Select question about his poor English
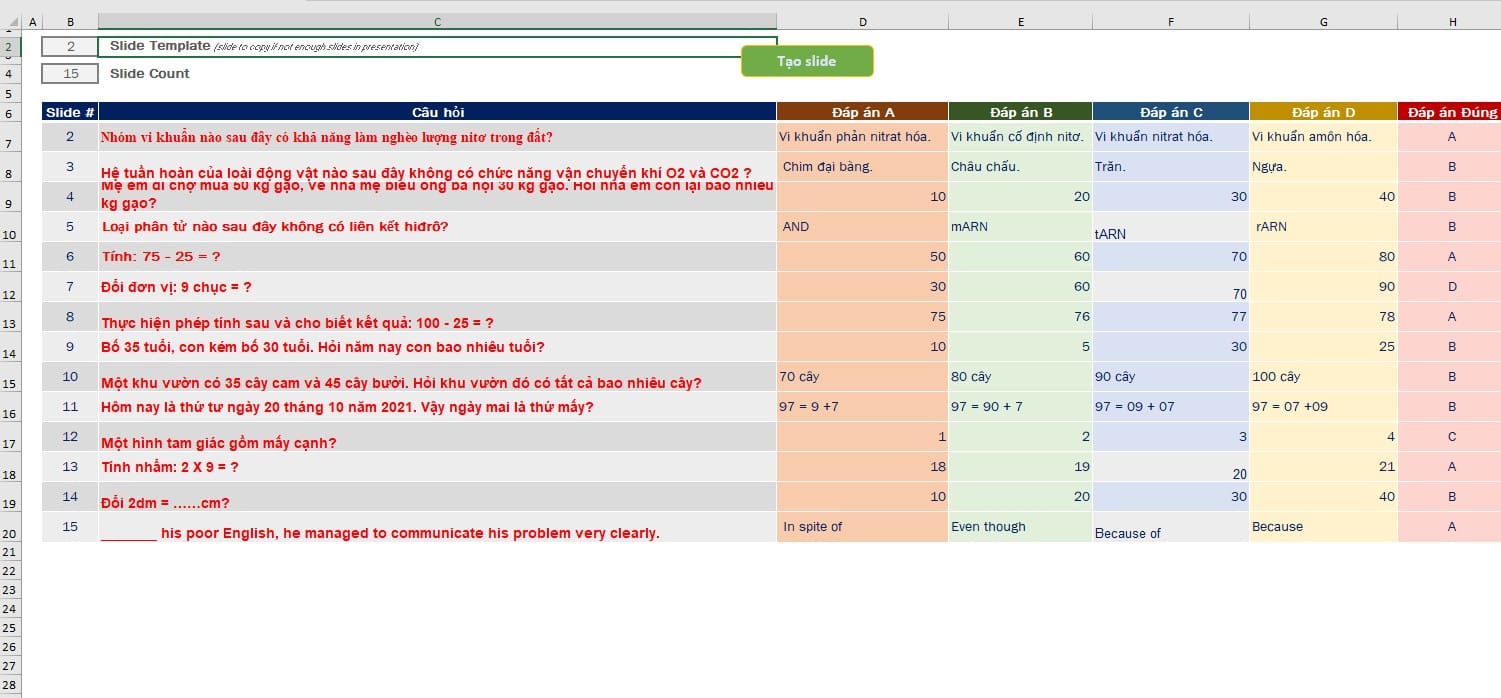The height and width of the screenshot is (698, 1501). [x=437, y=527]
